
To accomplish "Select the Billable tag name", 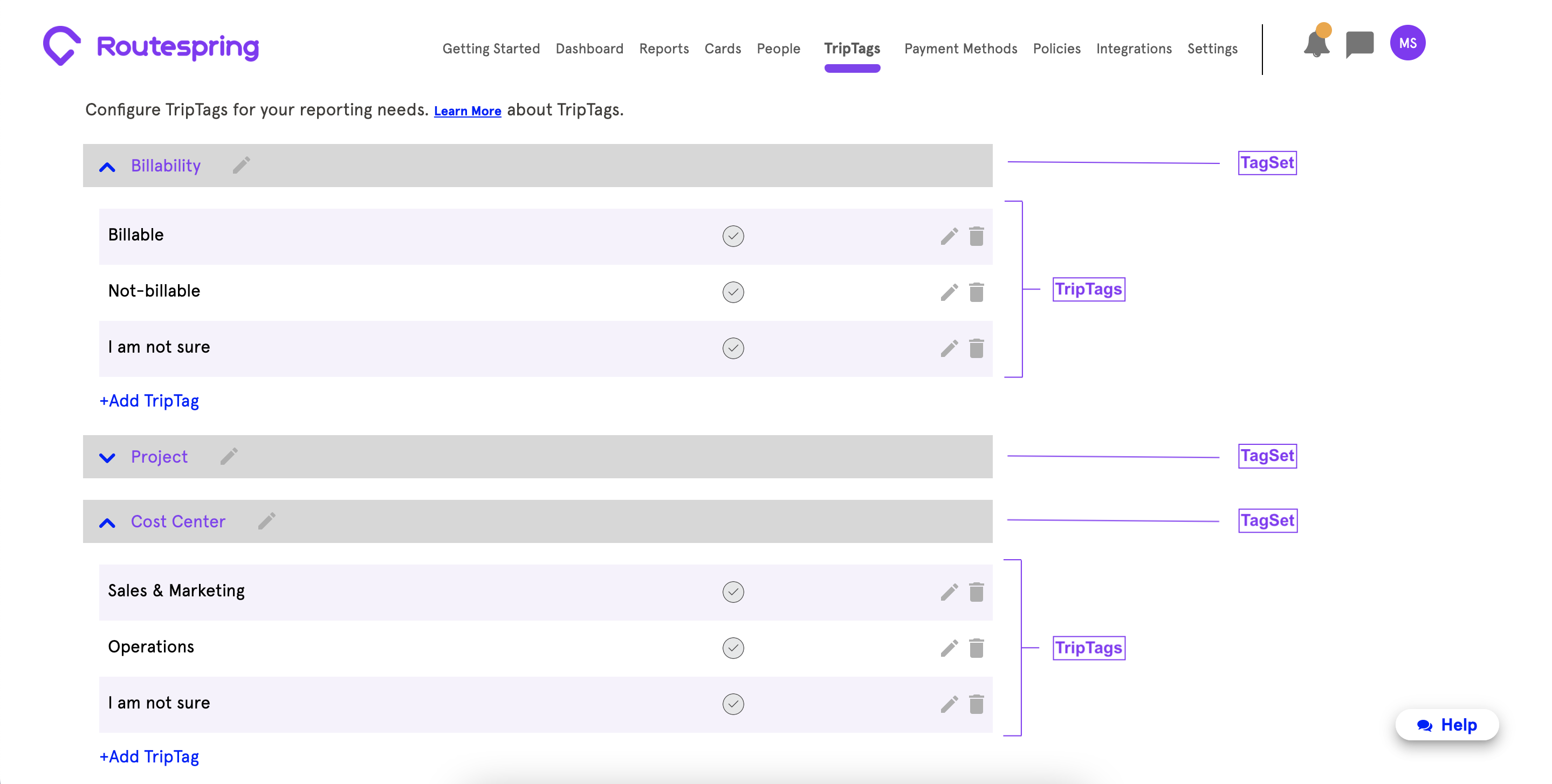I will [x=135, y=235].
